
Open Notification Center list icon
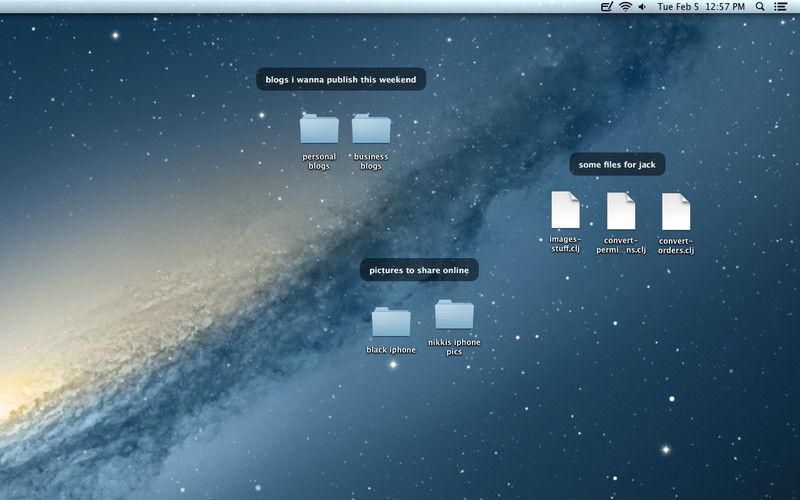[780, 7]
